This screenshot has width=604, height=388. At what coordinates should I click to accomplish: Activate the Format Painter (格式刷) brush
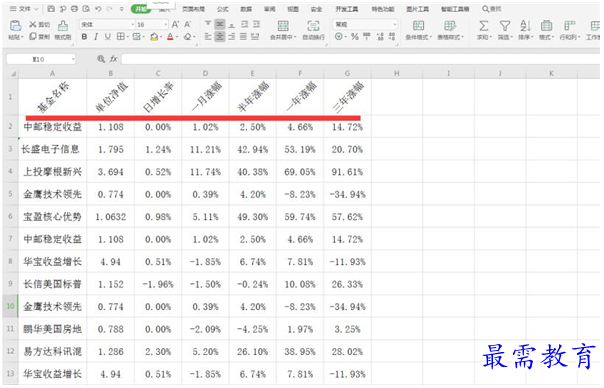point(63,26)
